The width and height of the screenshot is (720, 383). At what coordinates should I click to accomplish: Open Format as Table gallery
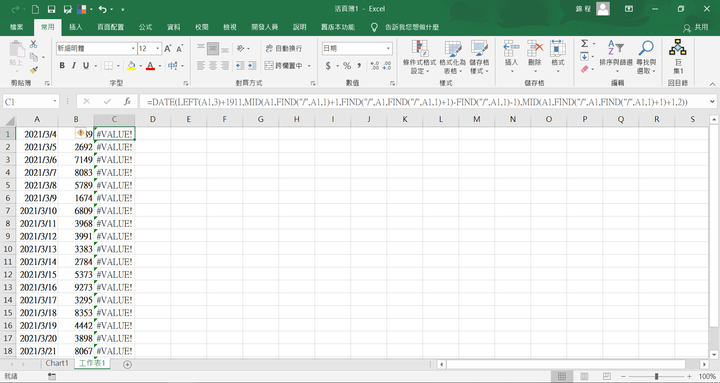coord(452,57)
